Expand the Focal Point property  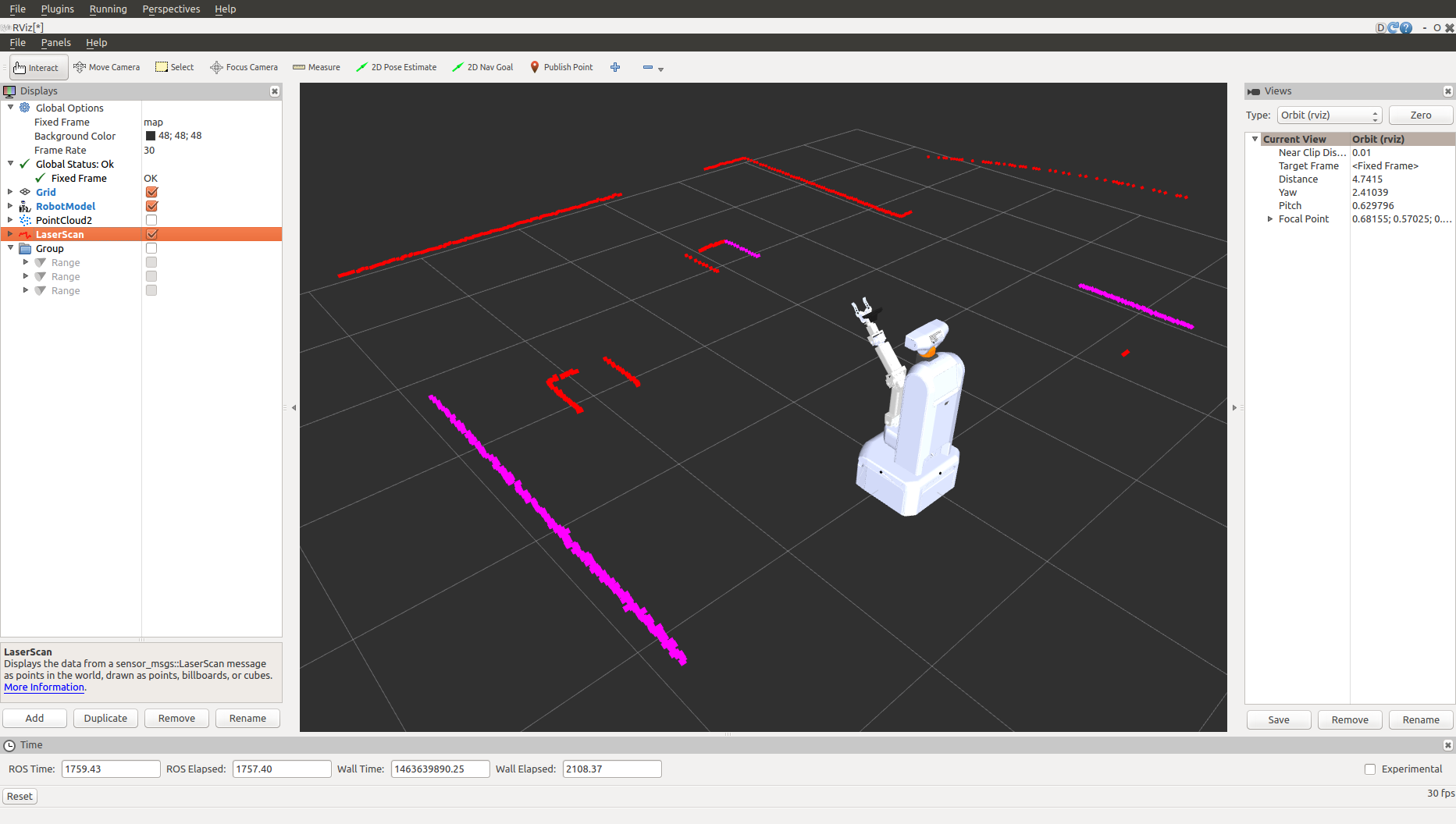tap(1269, 219)
